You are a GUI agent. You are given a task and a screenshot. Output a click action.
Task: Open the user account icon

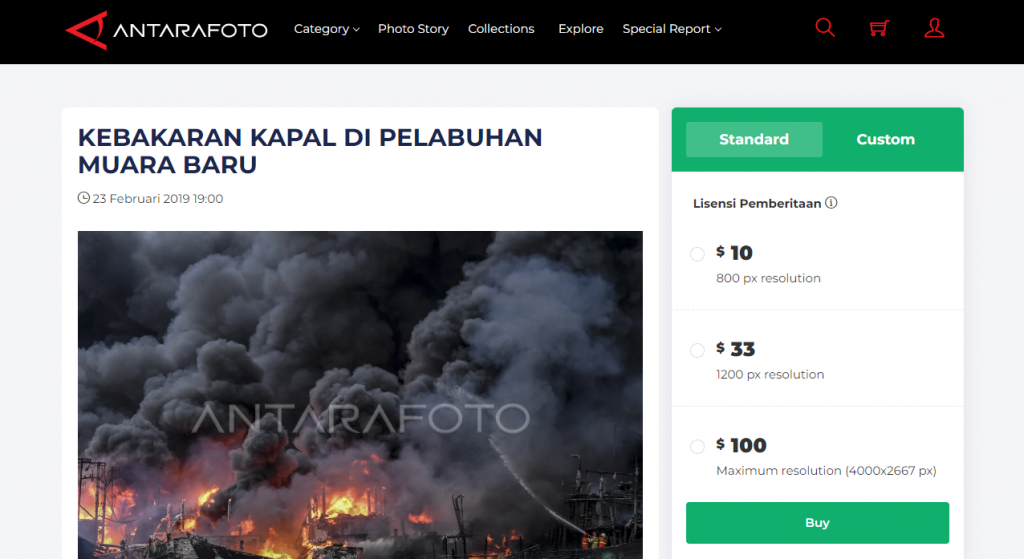tap(934, 27)
